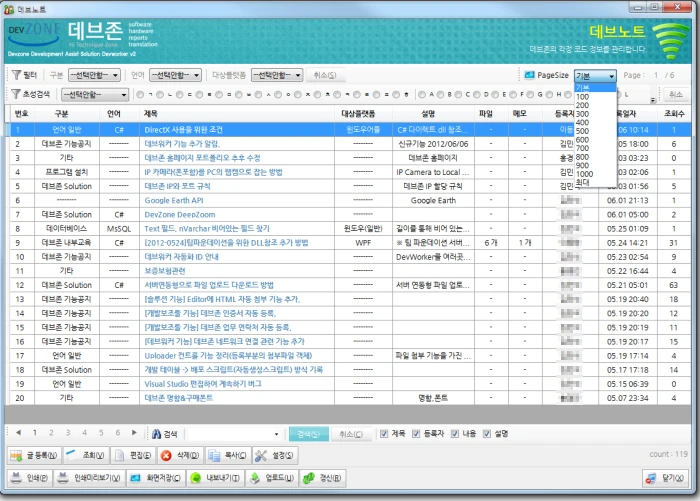Toggle the 제목 search checkbox
The width and height of the screenshot is (700, 501).
point(384,434)
